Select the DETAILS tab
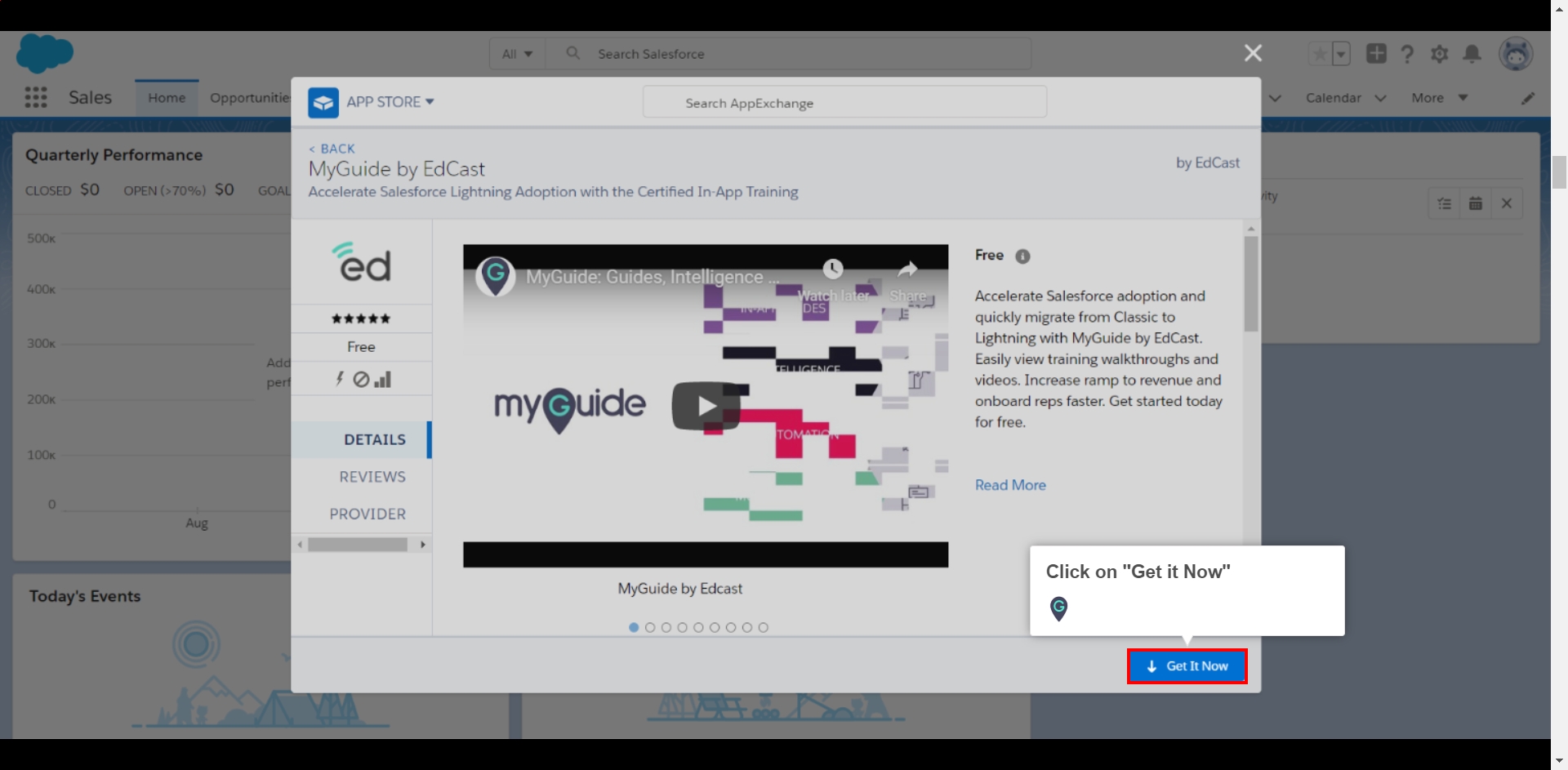The image size is (1568, 770). click(x=361, y=439)
